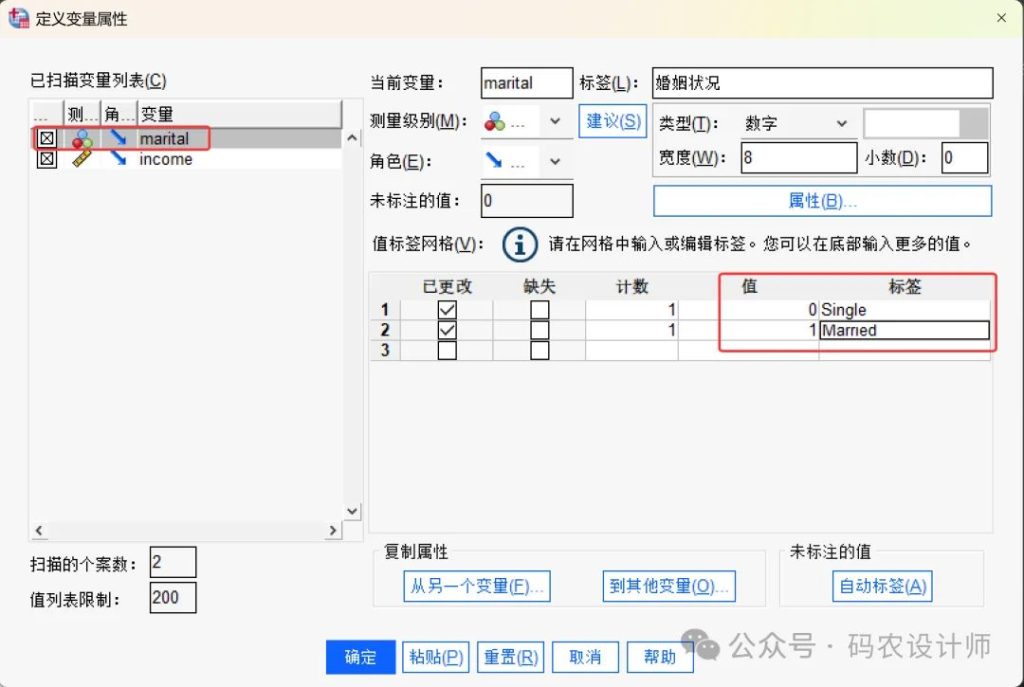Click the role arrow icon in role dropdown
This screenshot has height=687, width=1024.
pos(495,161)
